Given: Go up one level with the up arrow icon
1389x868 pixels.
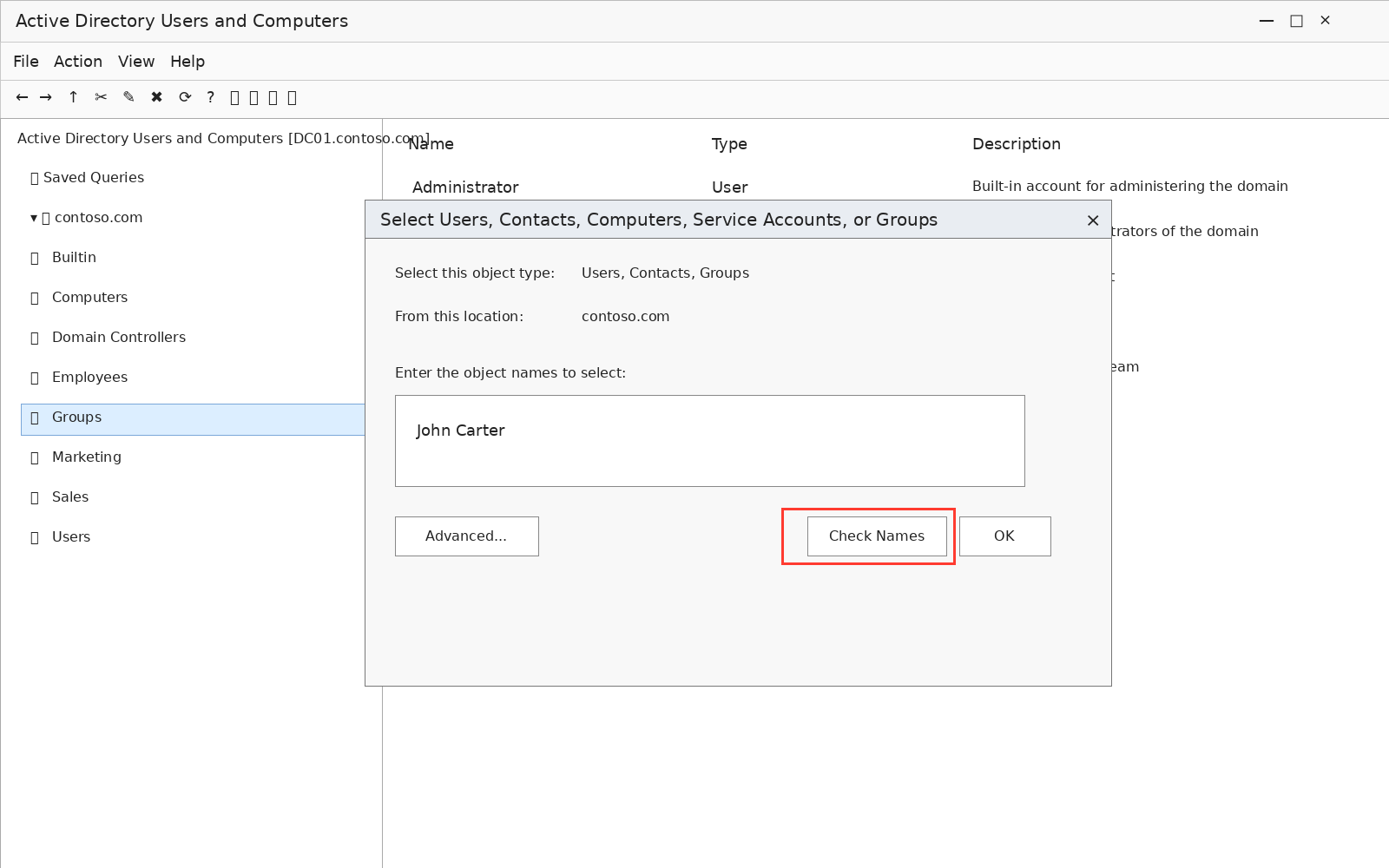Looking at the screenshot, I should [x=73, y=97].
